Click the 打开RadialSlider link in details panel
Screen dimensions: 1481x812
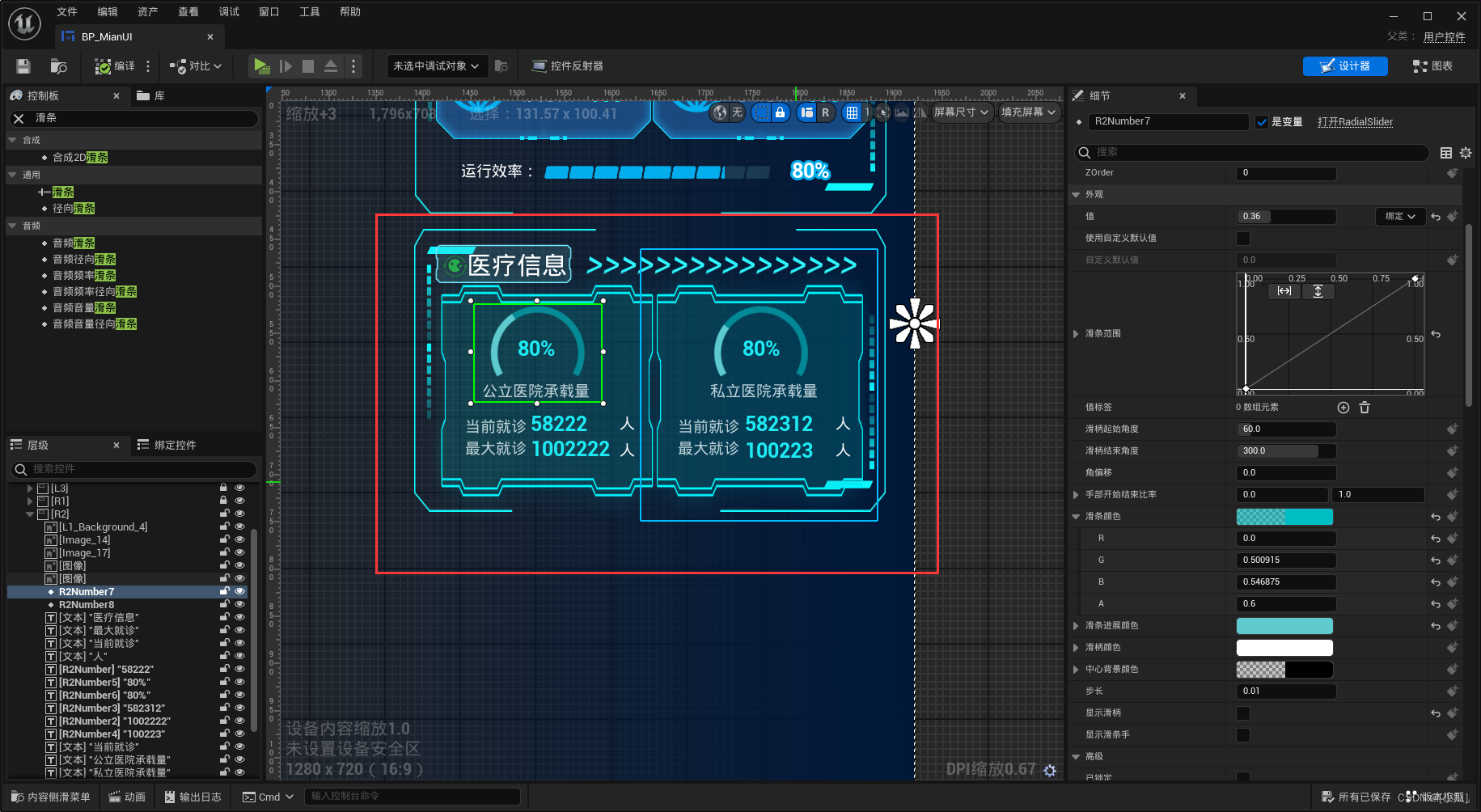coord(1356,121)
